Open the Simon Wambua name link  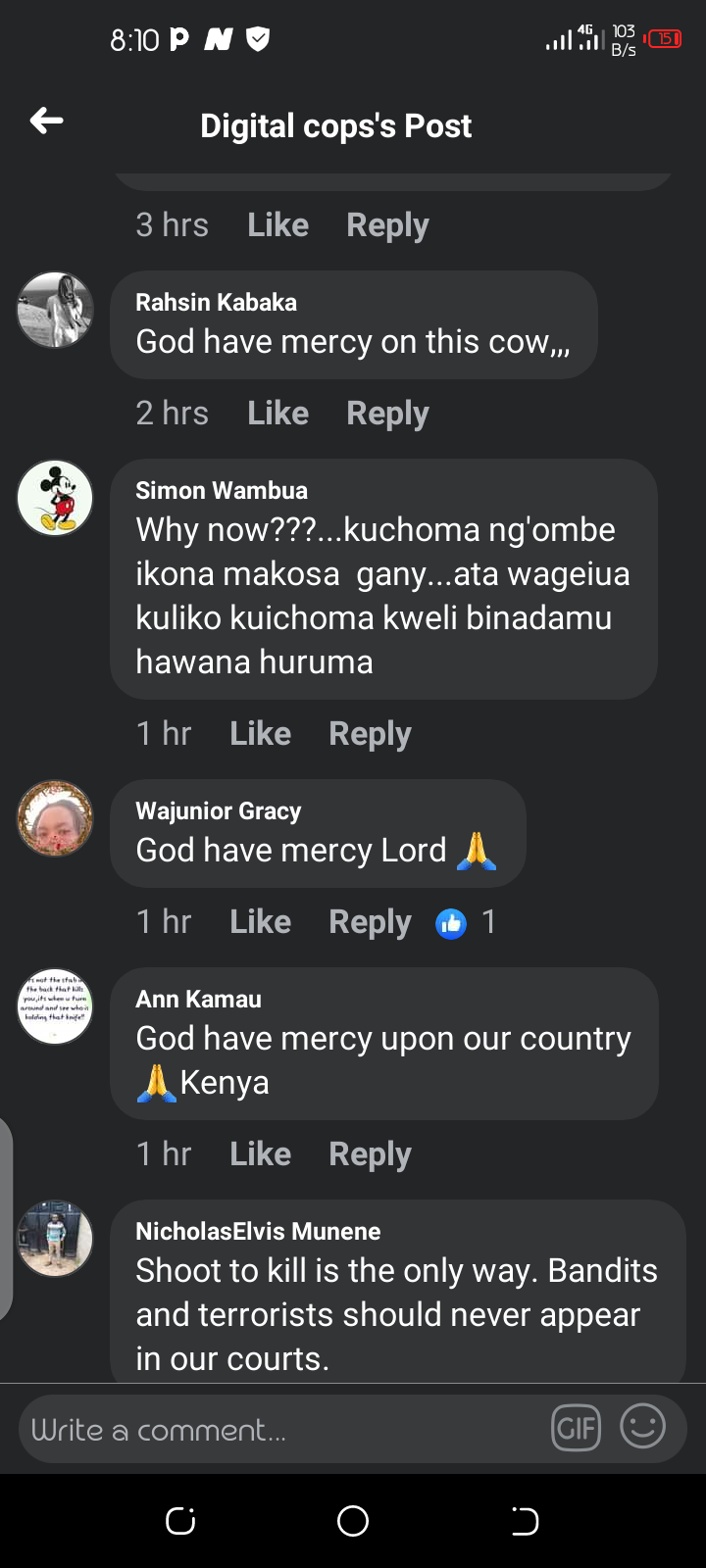(x=222, y=491)
